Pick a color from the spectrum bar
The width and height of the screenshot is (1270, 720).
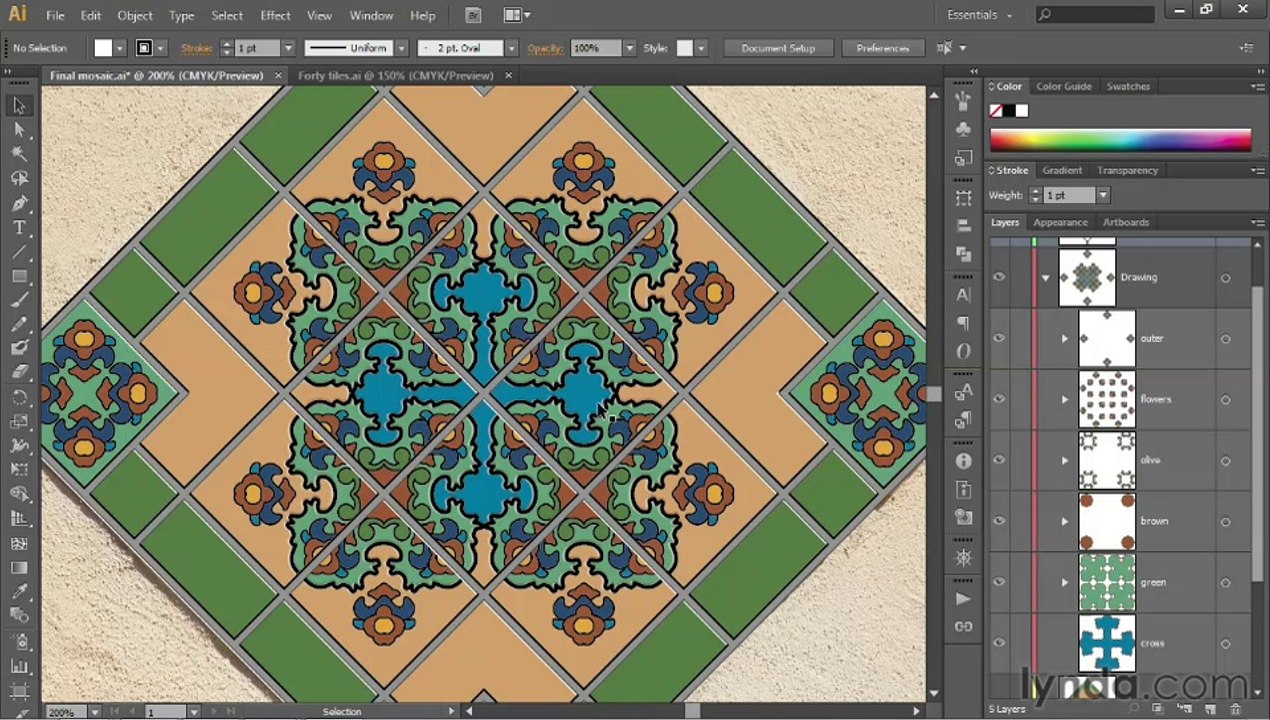coord(1120,141)
